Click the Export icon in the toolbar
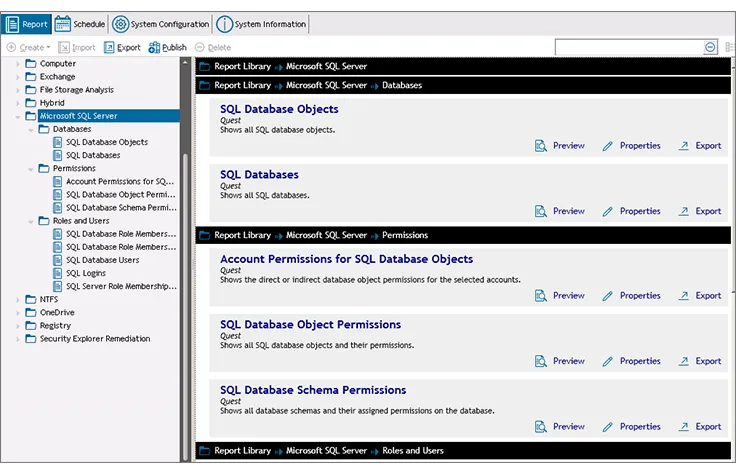Image resolution: width=736 pixels, height=473 pixels. click(x=110, y=47)
